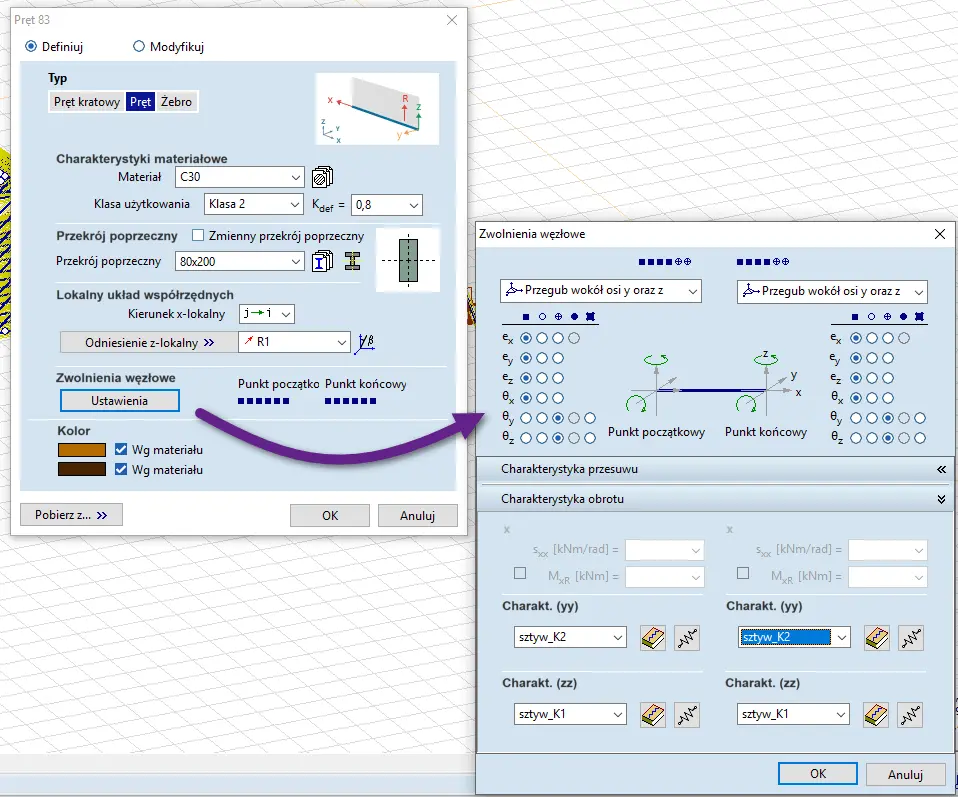
Task: Expand left Przegub wokół osi dropdown
Action: (600, 291)
